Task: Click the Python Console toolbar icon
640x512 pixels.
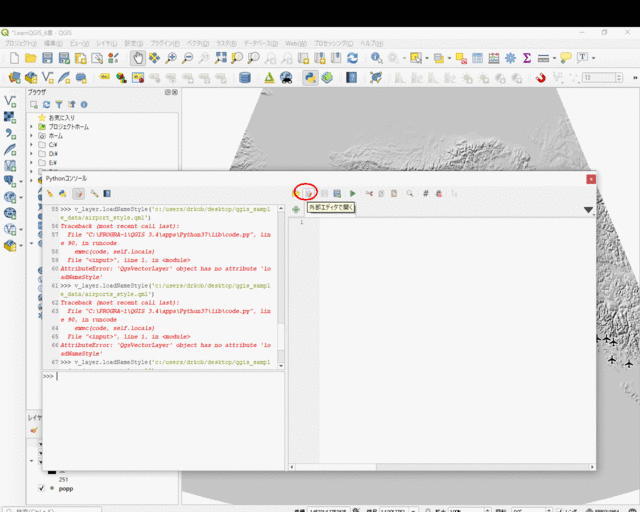Action: click(310, 78)
